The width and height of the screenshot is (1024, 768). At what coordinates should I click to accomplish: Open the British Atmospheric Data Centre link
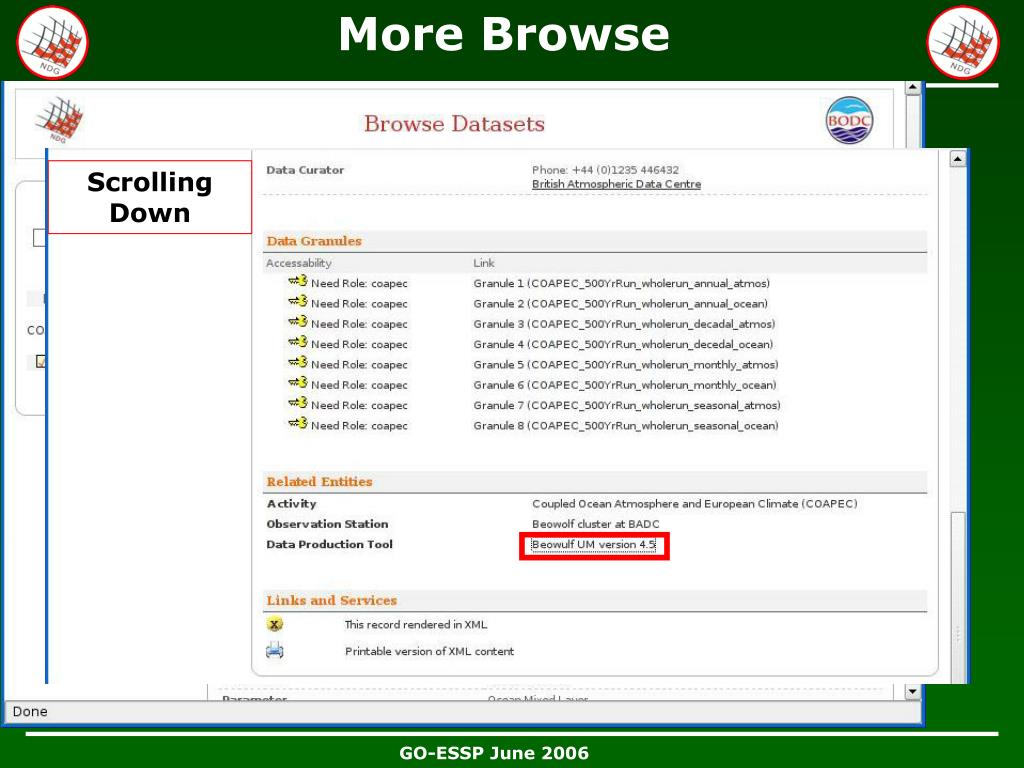(x=616, y=184)
